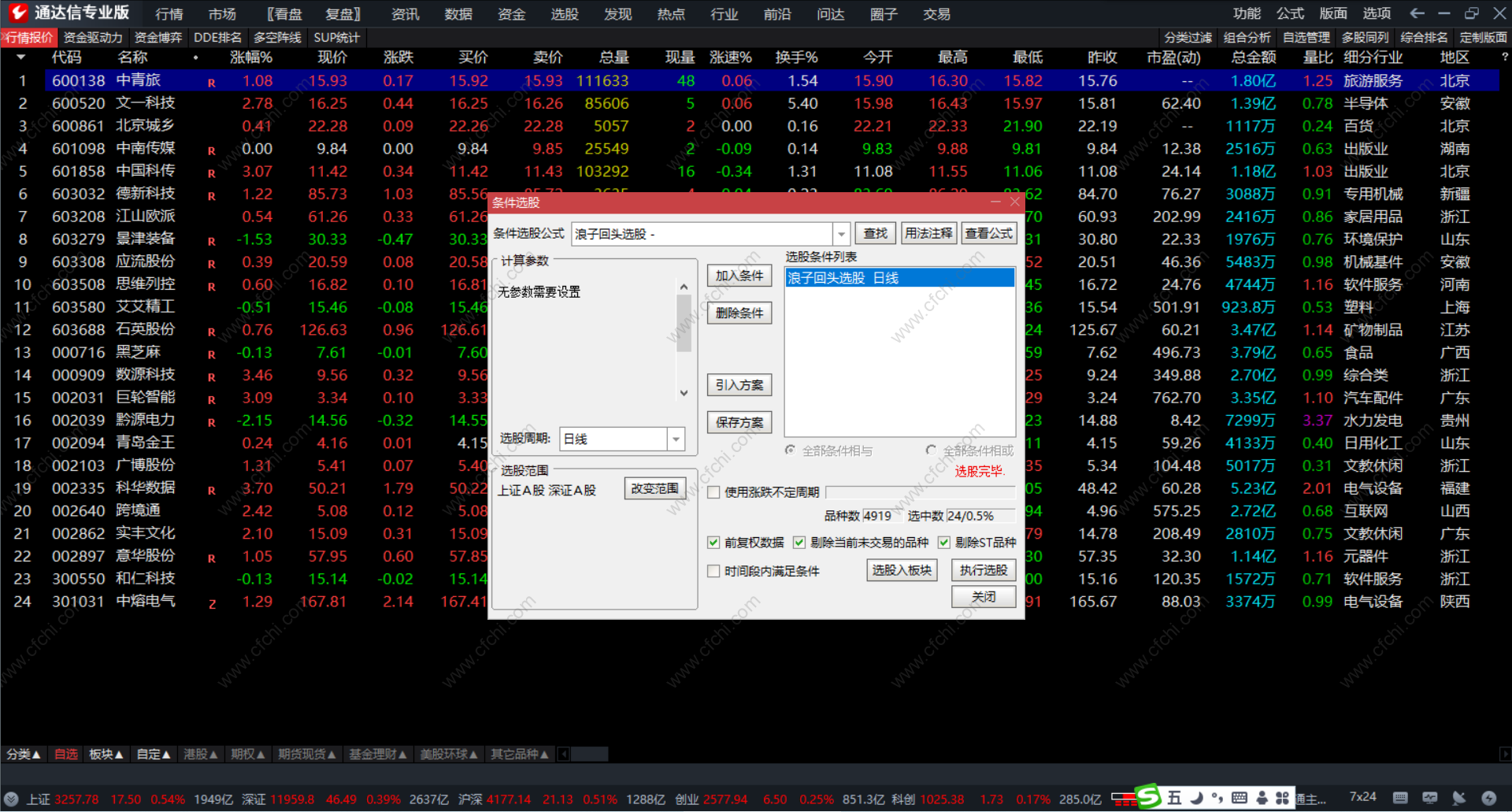
Task: Click the question mark help icon in the table header
Action: [x=1505, y=57]
